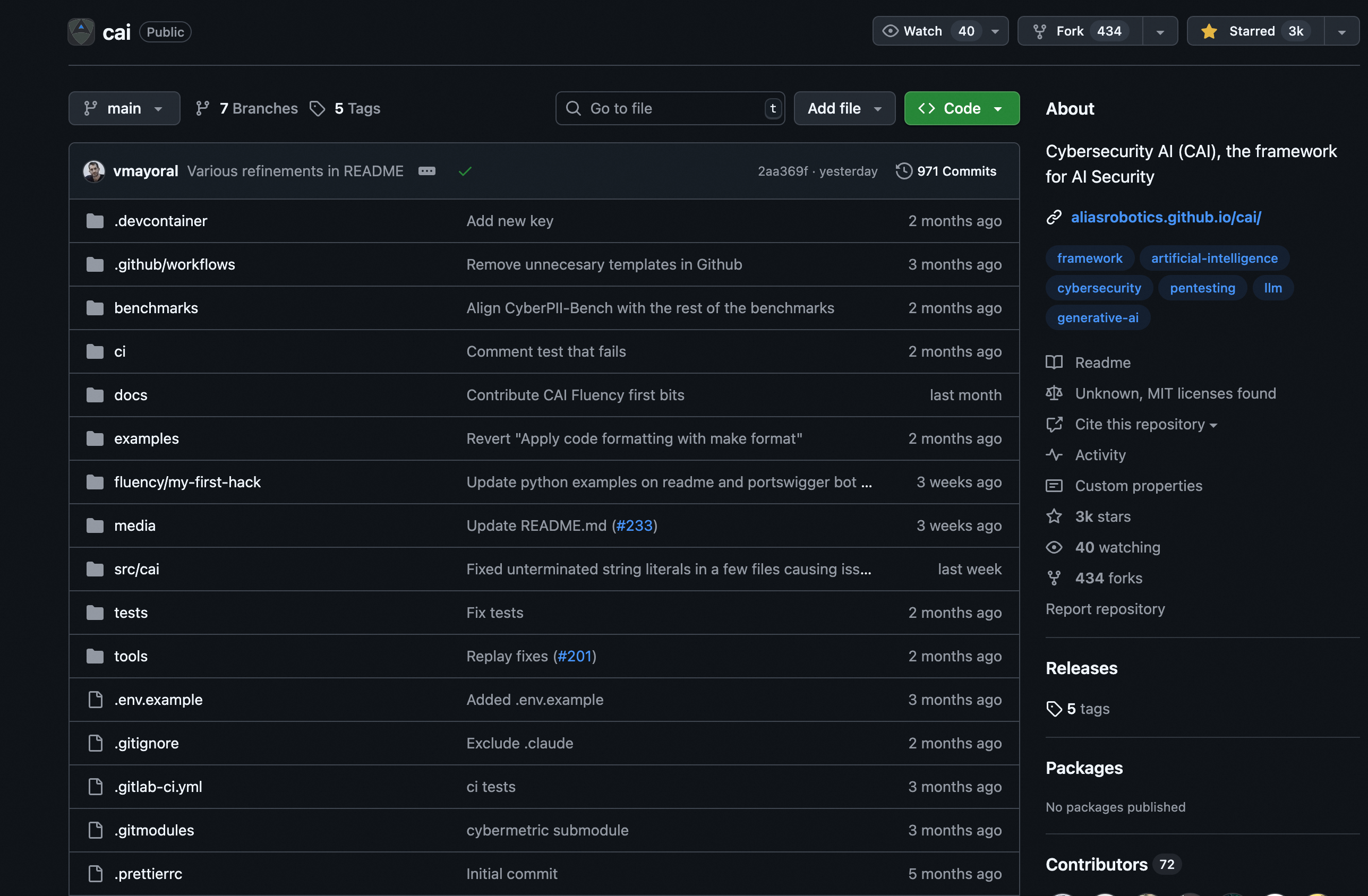Open the Readme book icon link

pos(1054,363)
